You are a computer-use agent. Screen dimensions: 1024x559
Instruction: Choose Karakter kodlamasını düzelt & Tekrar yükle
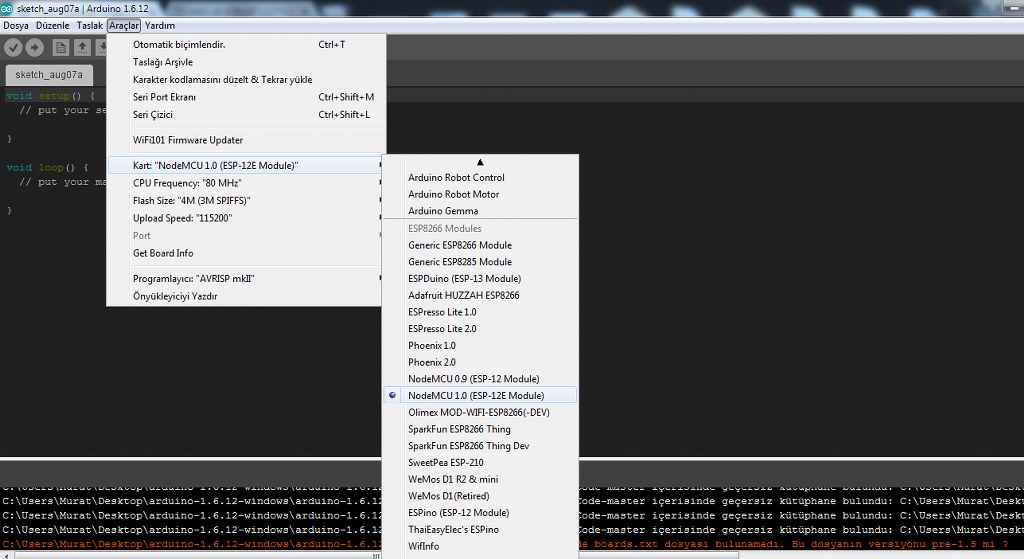(246, 80)
